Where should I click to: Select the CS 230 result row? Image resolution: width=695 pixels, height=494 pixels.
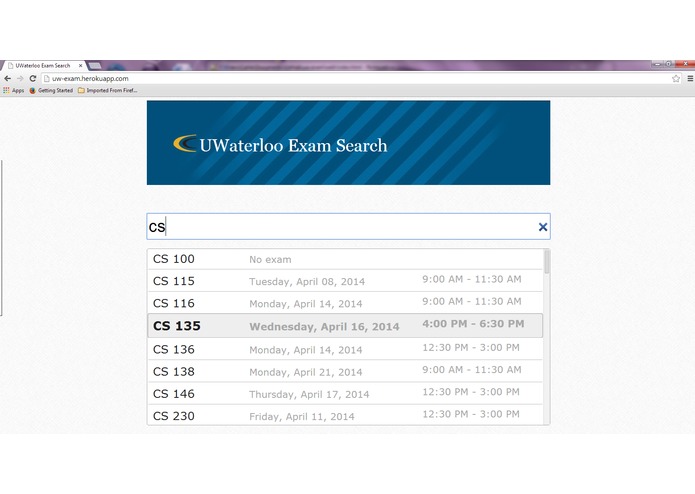click(345, 415)
